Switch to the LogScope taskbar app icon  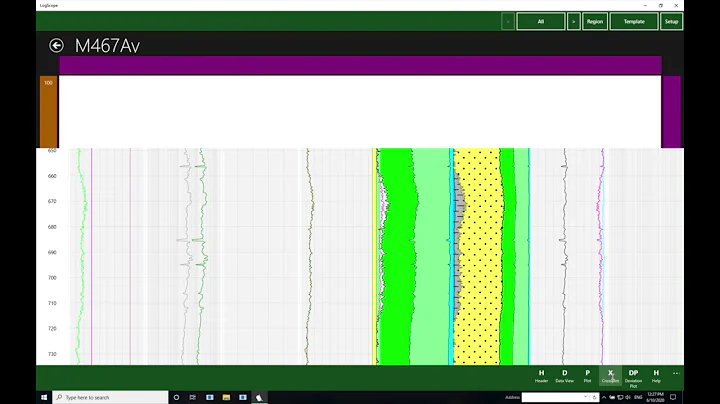tap(259, 397)
